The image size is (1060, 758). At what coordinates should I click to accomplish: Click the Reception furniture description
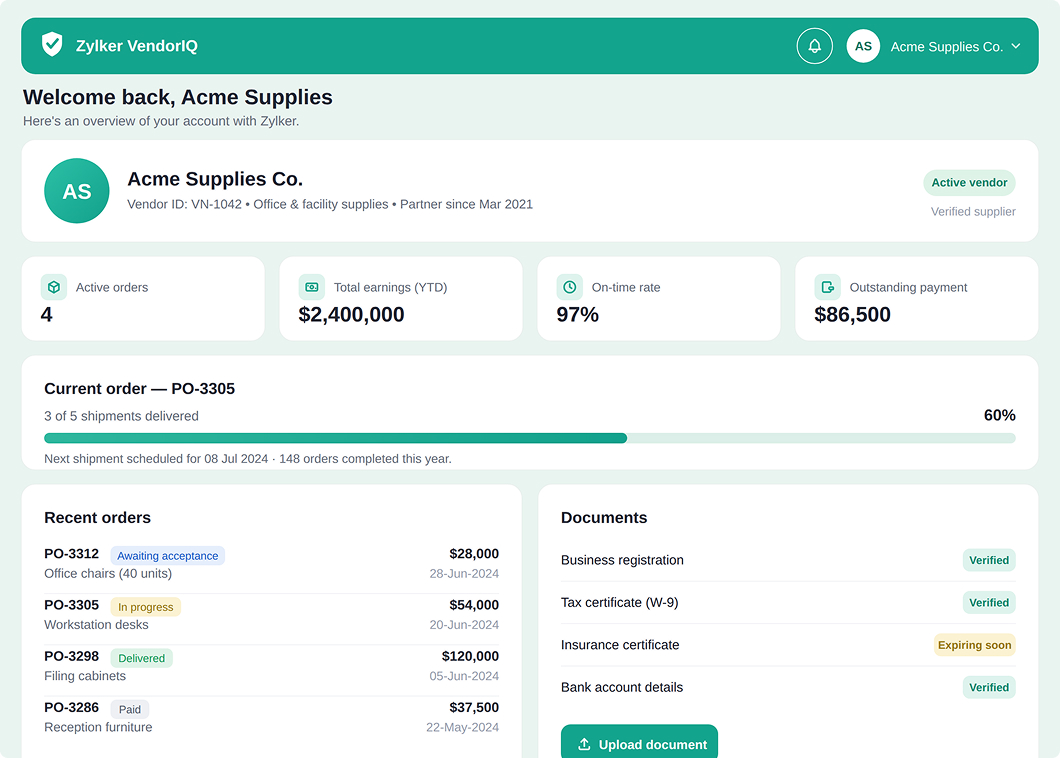[x=98, y=728]
